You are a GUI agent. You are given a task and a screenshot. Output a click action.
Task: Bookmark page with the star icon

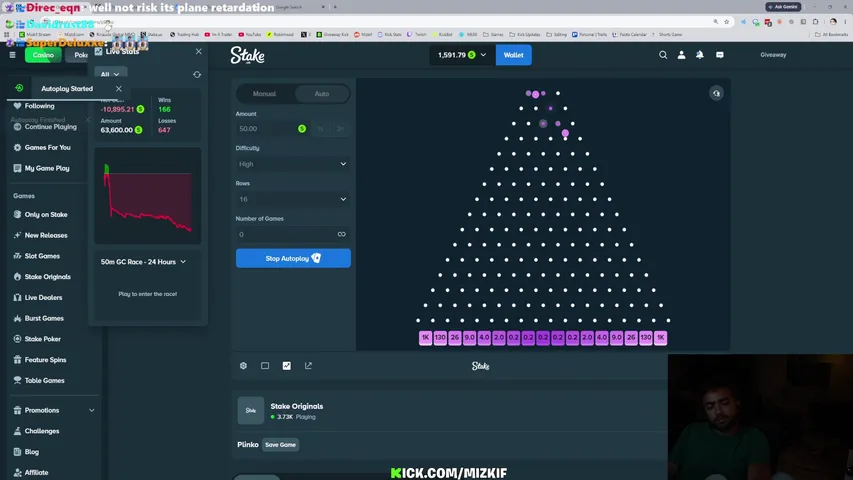click(x=727, y=22)
